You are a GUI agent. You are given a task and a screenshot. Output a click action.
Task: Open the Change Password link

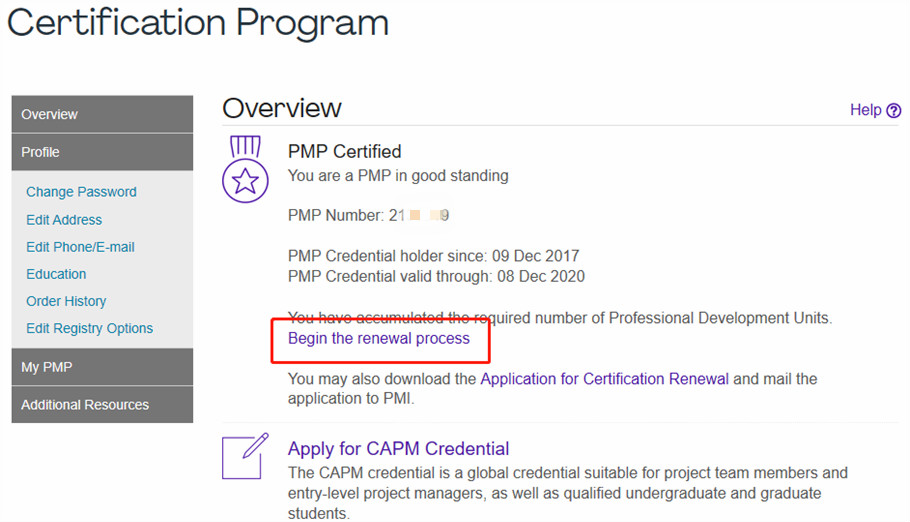coord(81,192)
